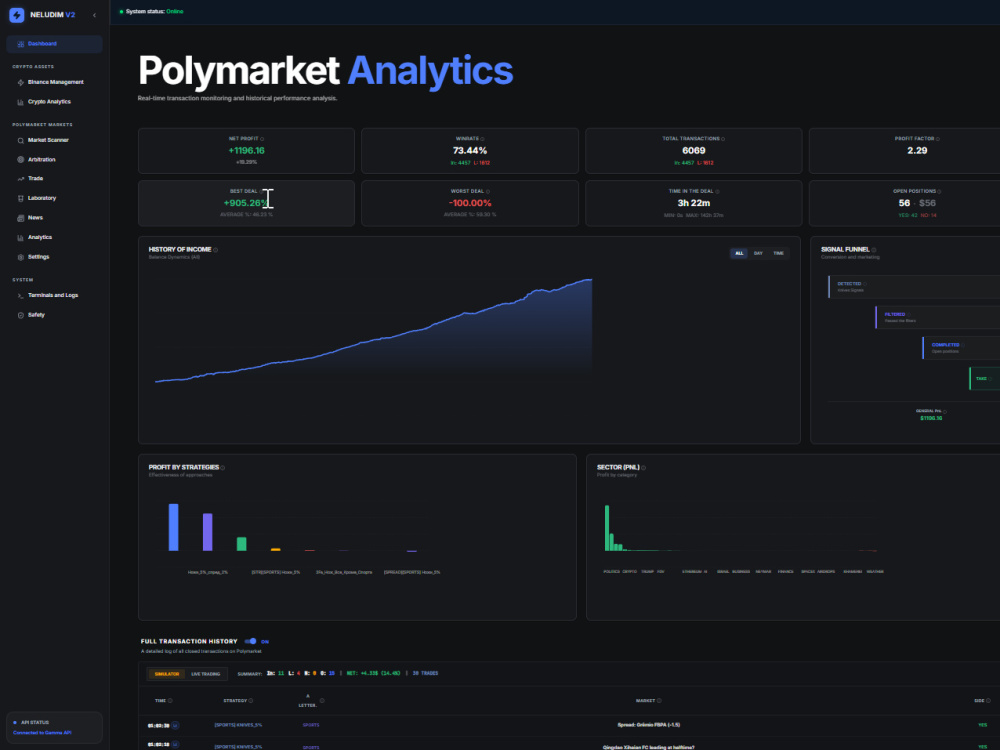Click the info icon beside Sector (PNL)
This screenshot has height=750, width=1000.
coord(643,468)
